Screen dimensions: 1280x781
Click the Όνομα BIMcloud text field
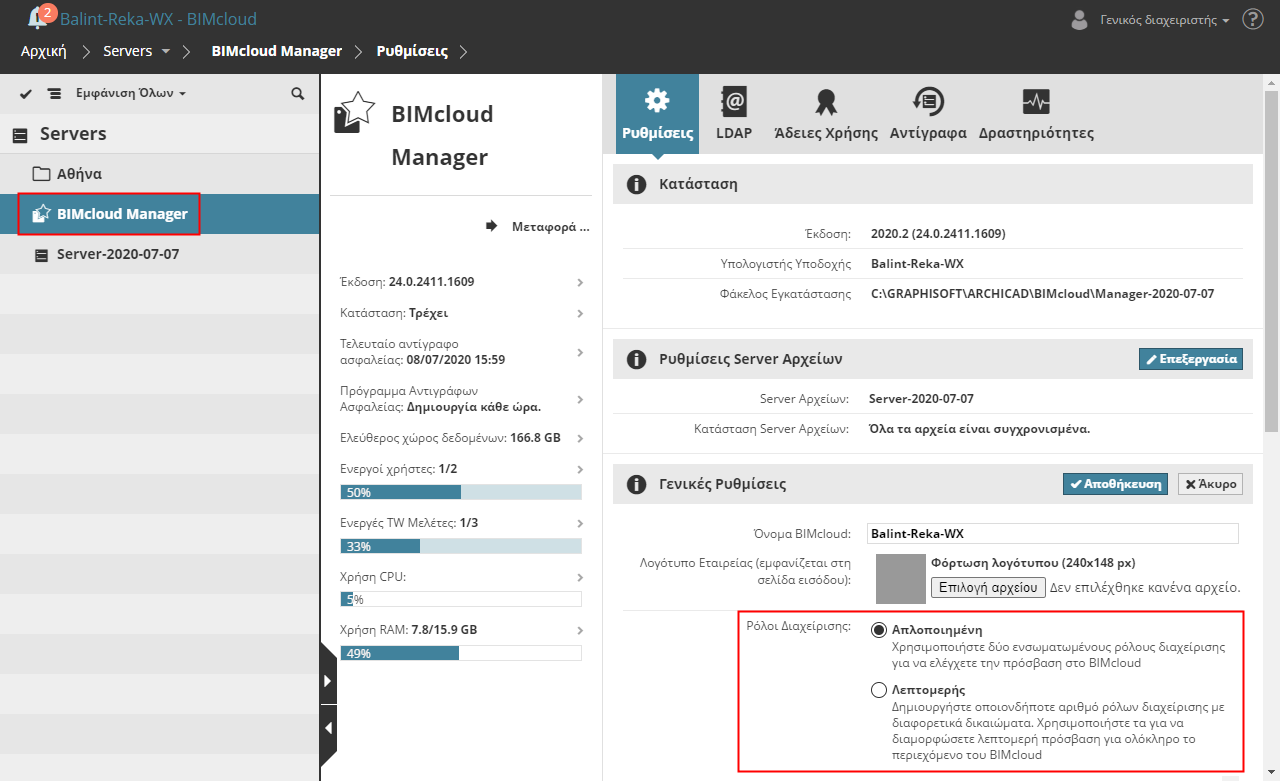tap(1052, 534)
